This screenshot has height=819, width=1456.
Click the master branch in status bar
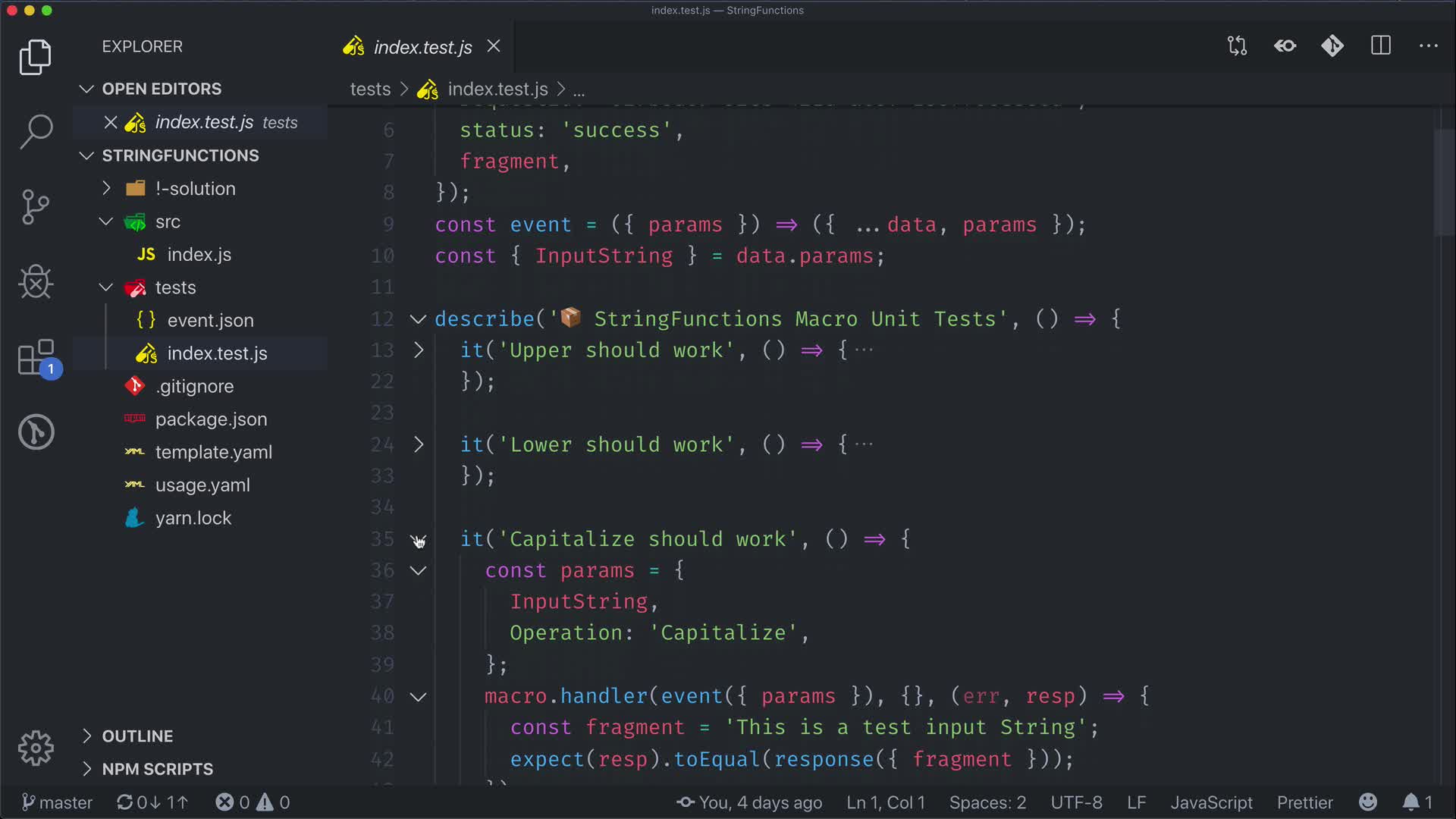[58, 802]
